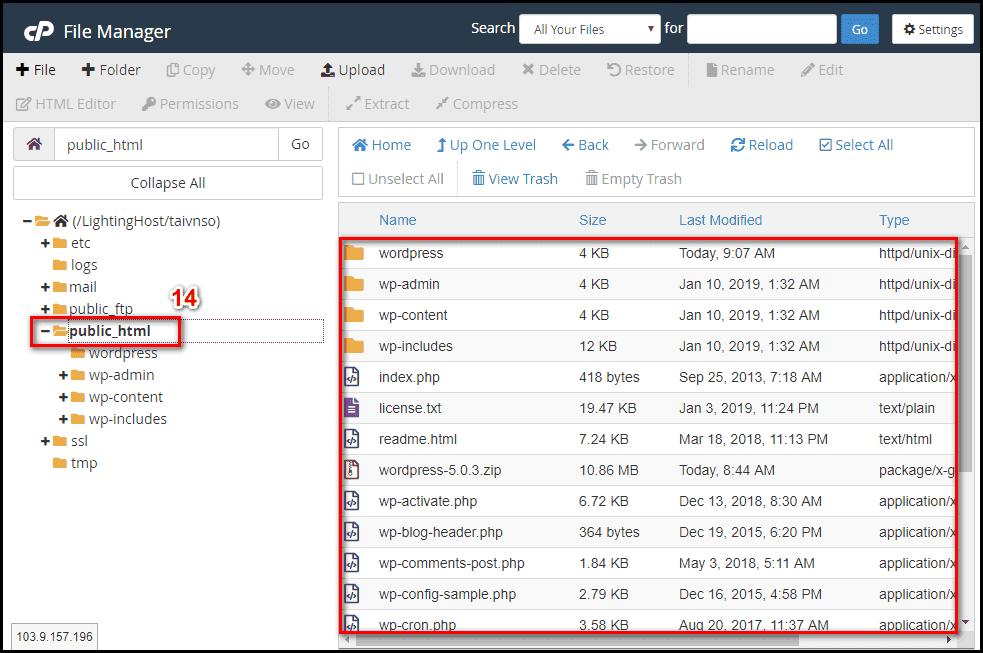983x653 pixels.
Task: Open View Trash
Action: (515, 179)
